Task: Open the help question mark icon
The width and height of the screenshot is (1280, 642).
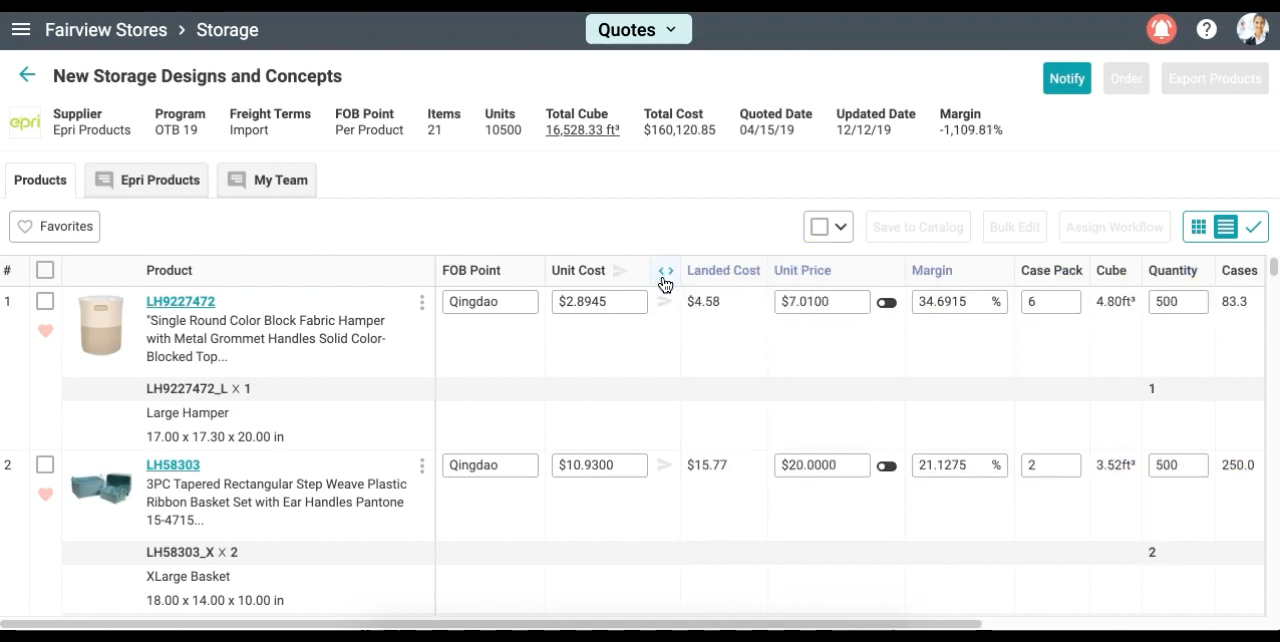Action: [1207, 30]
